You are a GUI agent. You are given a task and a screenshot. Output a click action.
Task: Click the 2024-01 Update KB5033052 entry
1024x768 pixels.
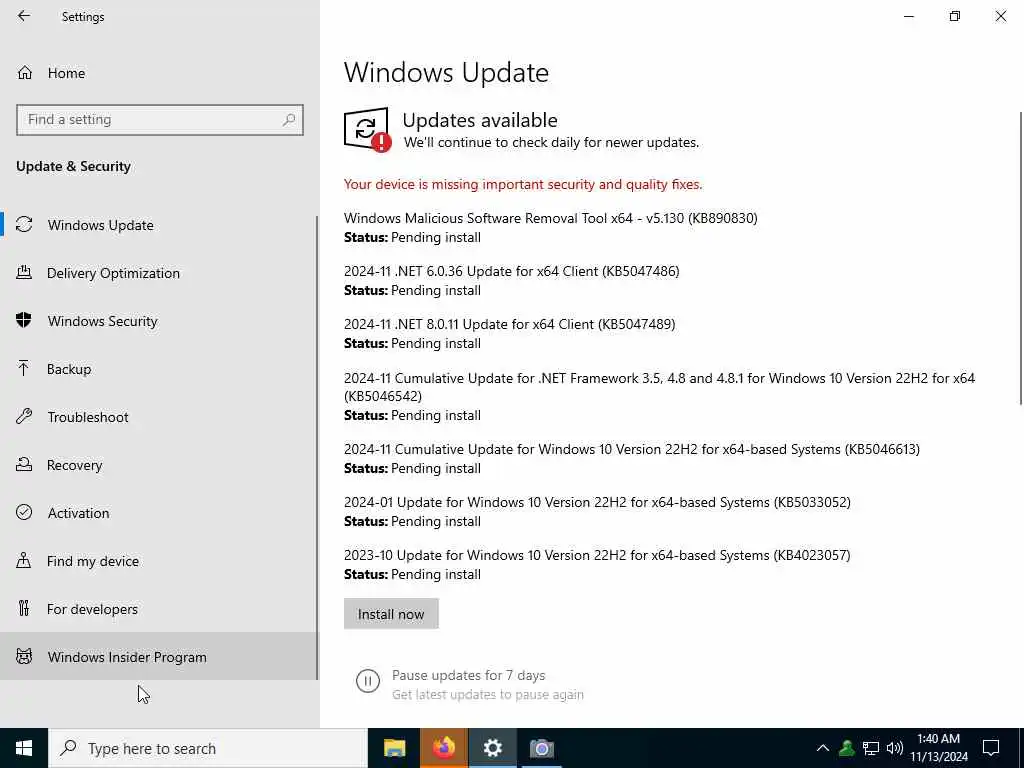point(597,511)
